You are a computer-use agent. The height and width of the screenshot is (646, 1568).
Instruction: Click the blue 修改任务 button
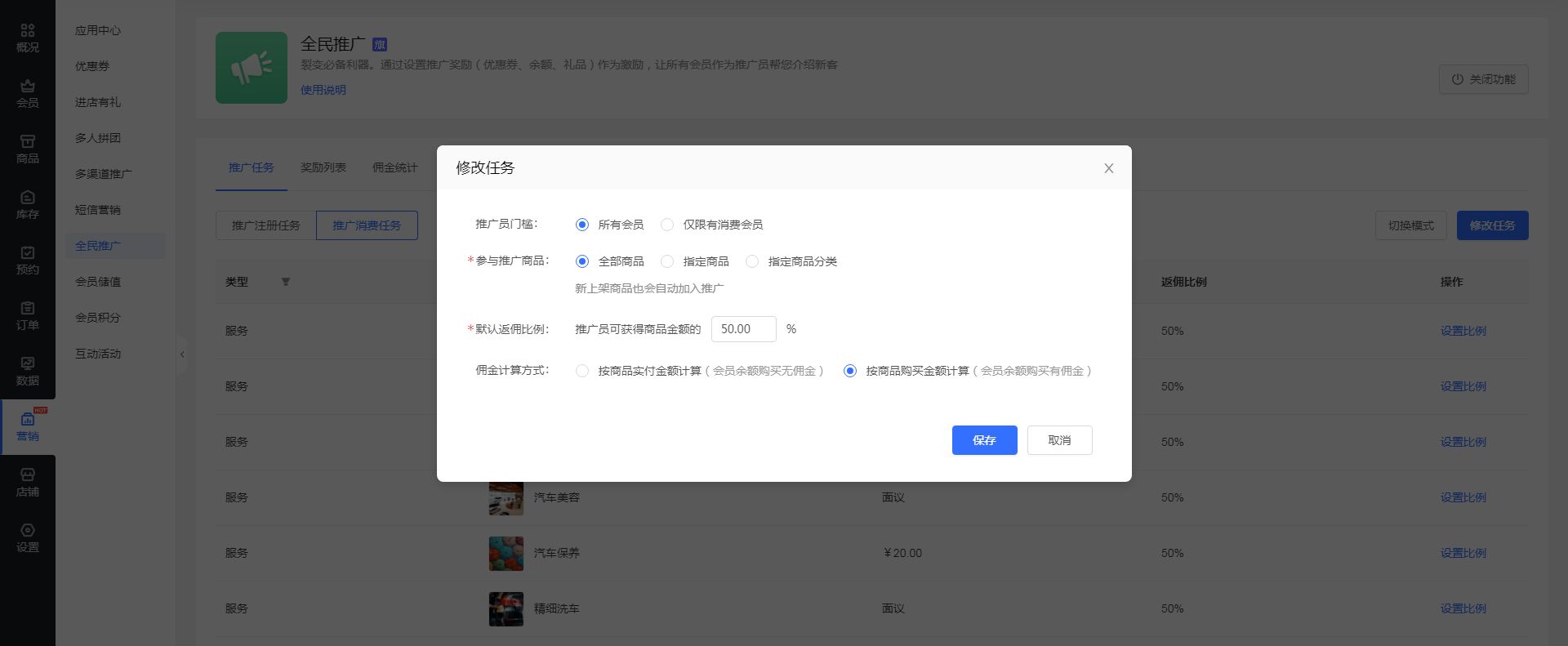(x=1493, y=225)
